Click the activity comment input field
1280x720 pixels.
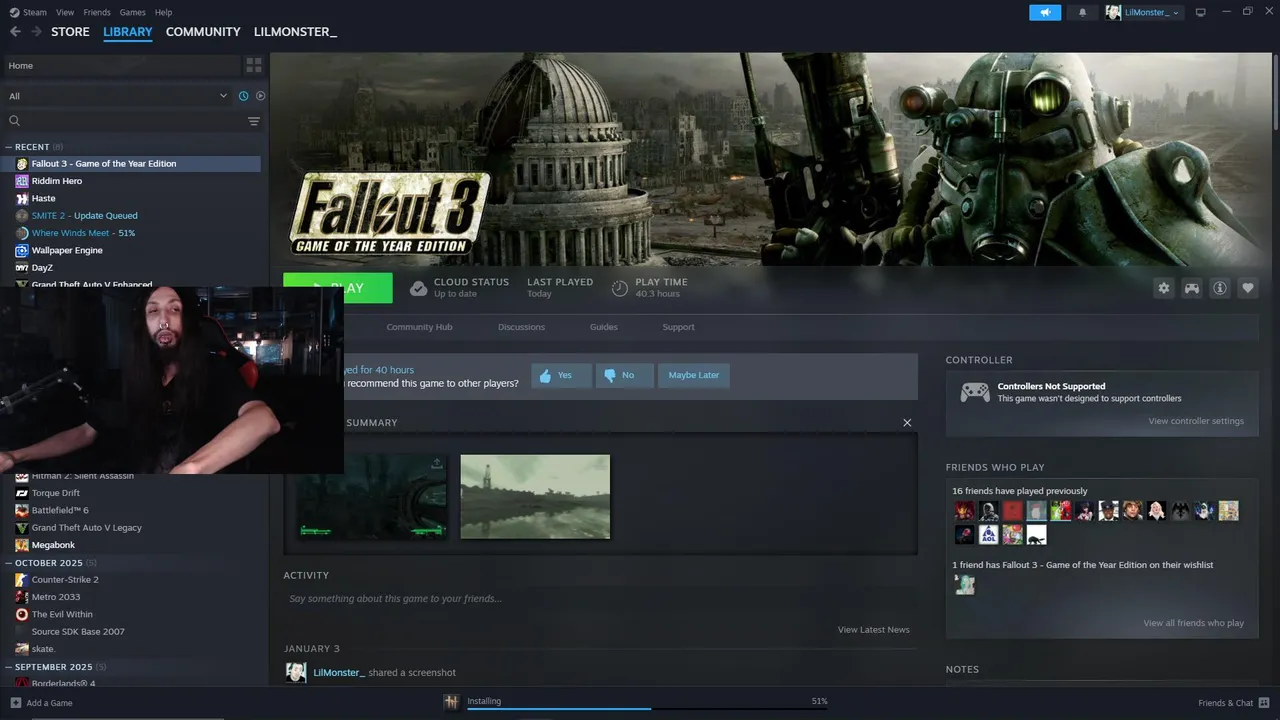pos(599,599)
